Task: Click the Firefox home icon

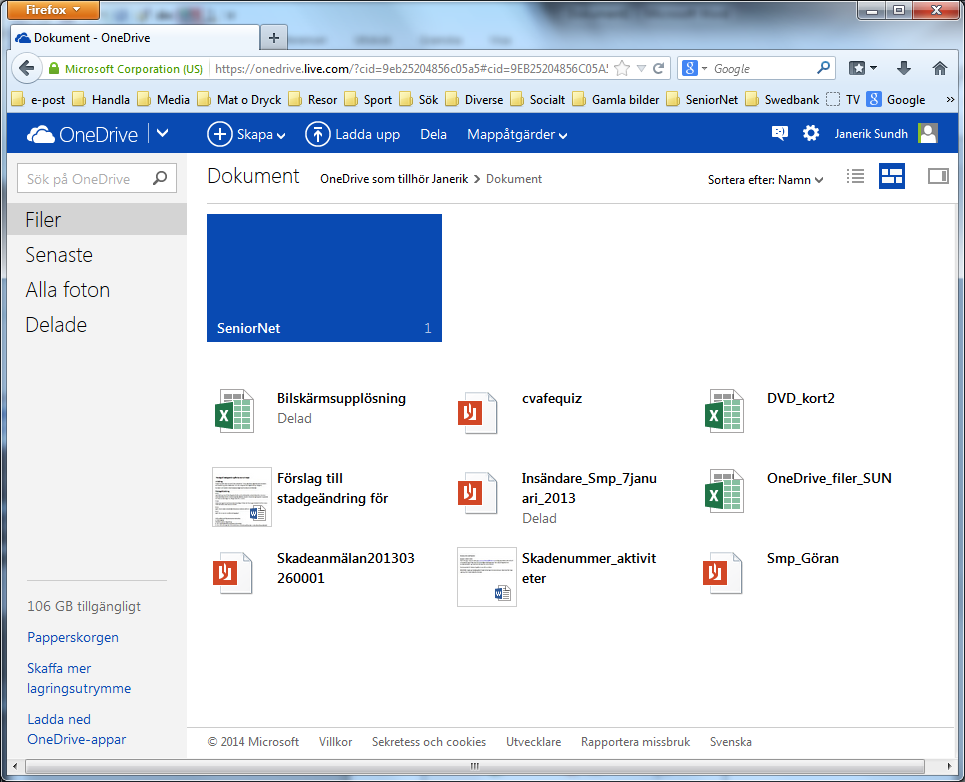Action: pos(939,68)
